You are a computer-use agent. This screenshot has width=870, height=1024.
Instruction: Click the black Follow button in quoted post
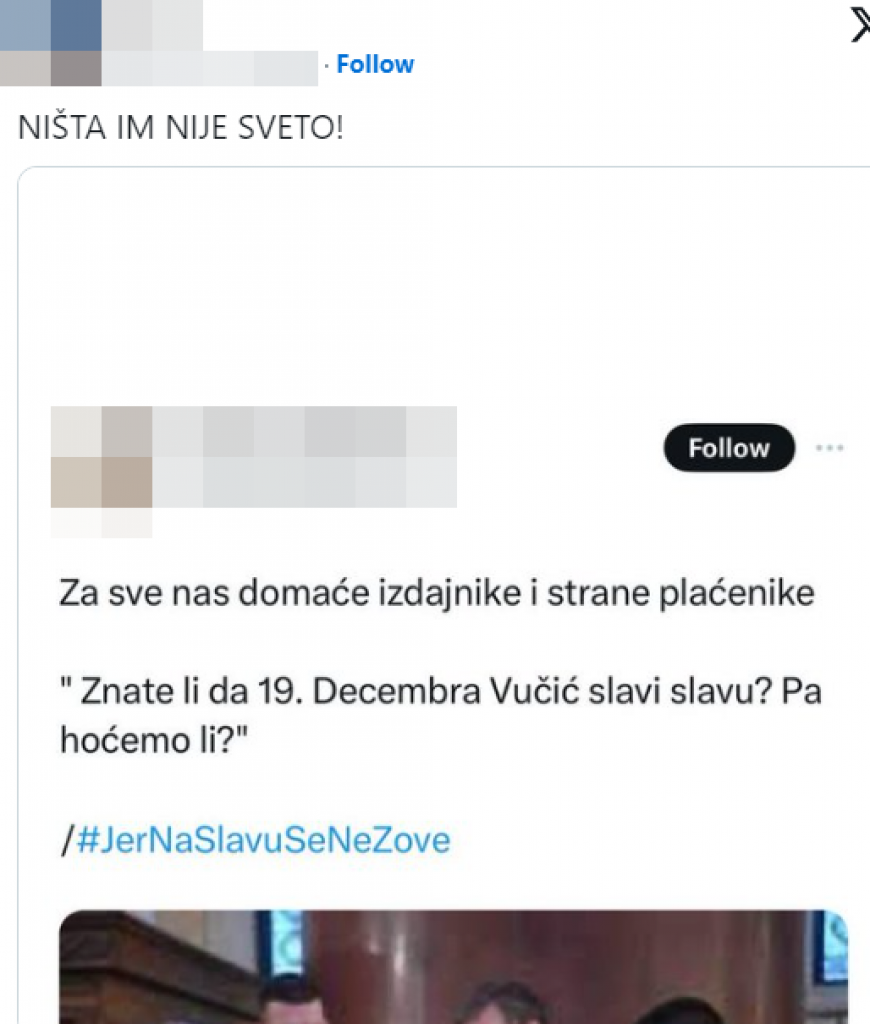pyautogui.click(x=729, y=448)
